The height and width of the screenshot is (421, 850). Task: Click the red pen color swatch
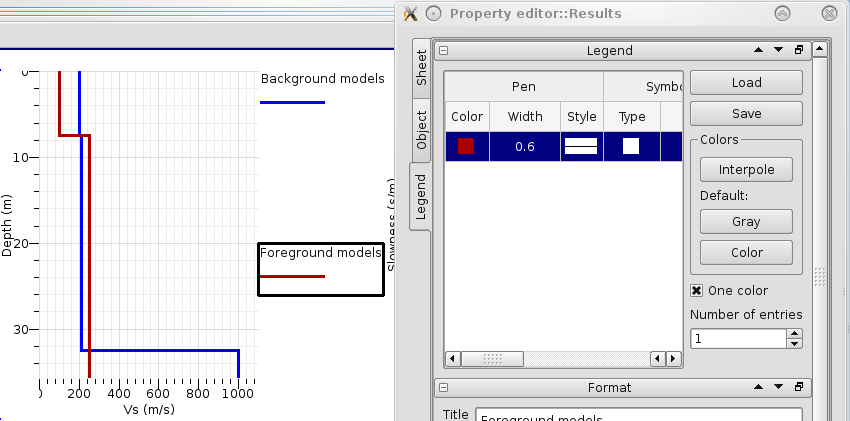(466, 146)
